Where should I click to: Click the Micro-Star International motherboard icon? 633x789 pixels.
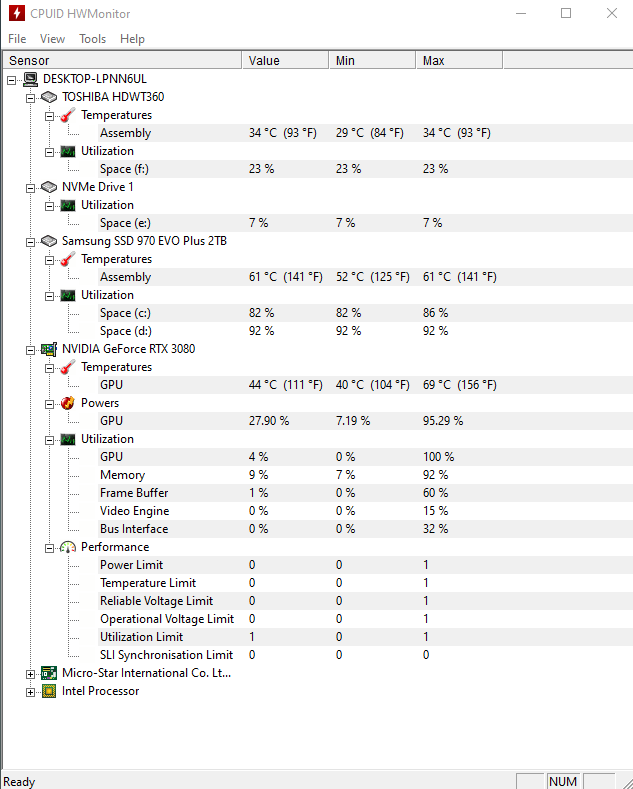click(x=49, y=673)
